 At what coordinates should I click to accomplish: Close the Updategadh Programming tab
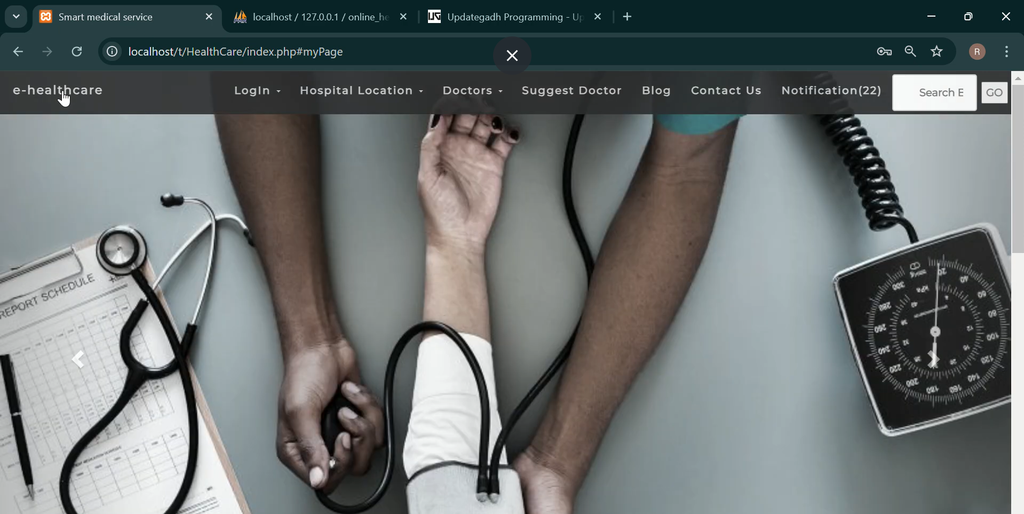tap(598, 17)
